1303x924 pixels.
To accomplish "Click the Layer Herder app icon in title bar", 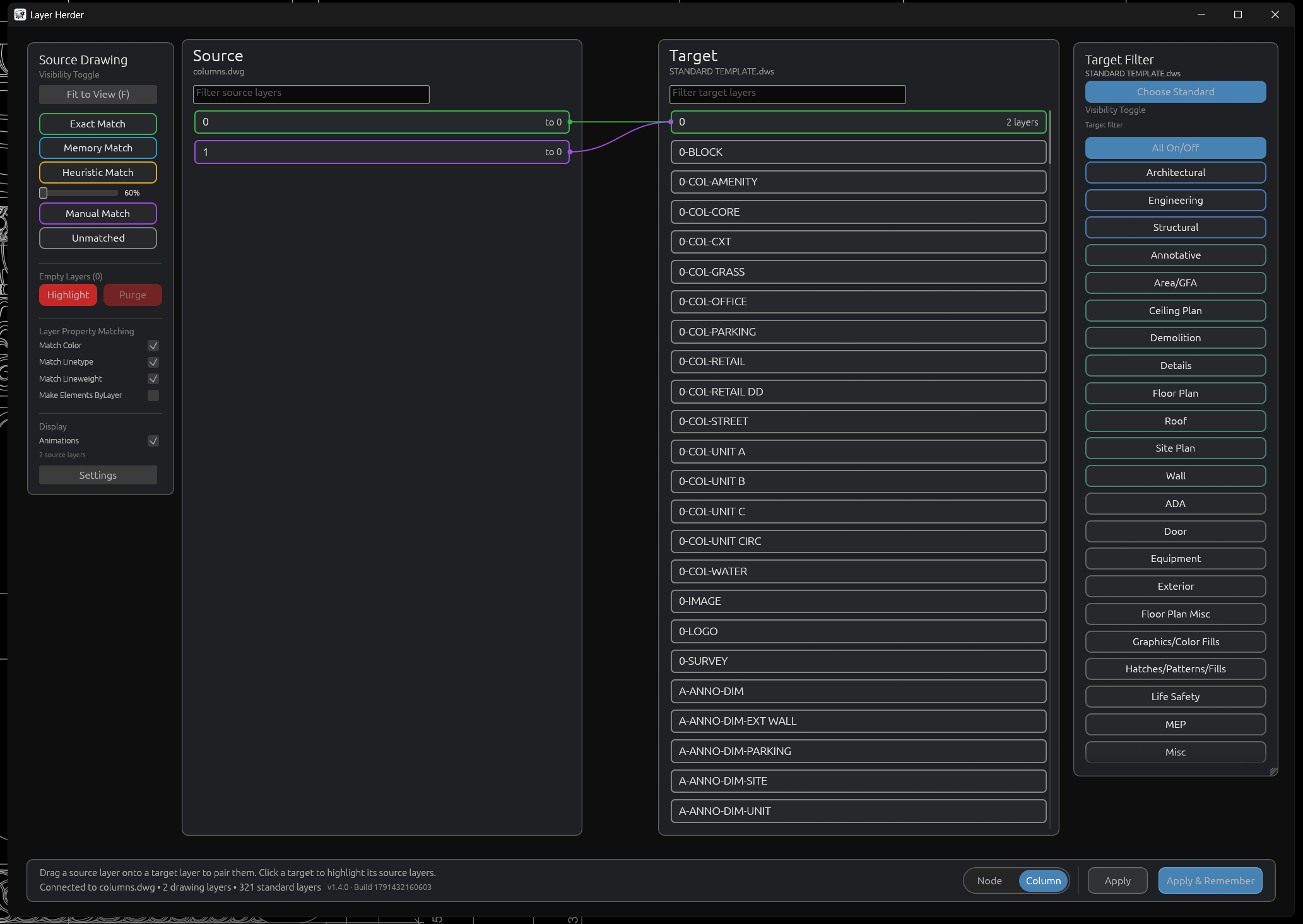I will click(20, 15).
